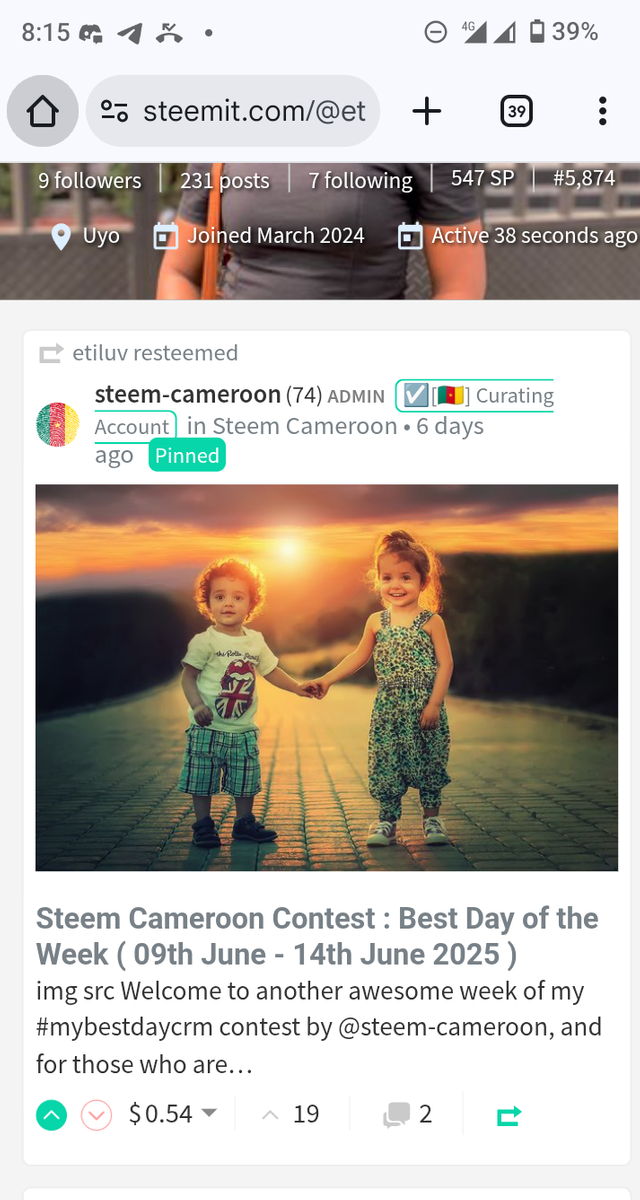The width and height of the screenshot is (640, 1200).
Task: Open the browser three-dot menu
Action: click(602, 111)
